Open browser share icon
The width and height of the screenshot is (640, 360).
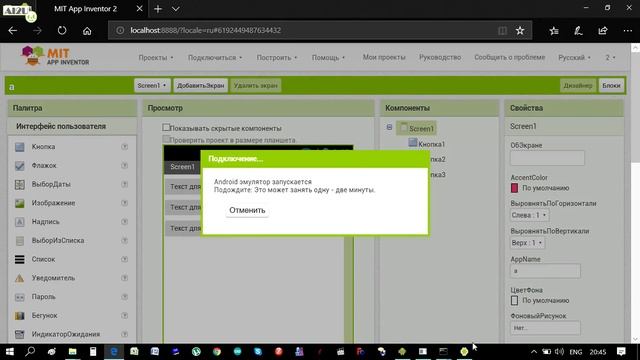[x=603, y=31]
